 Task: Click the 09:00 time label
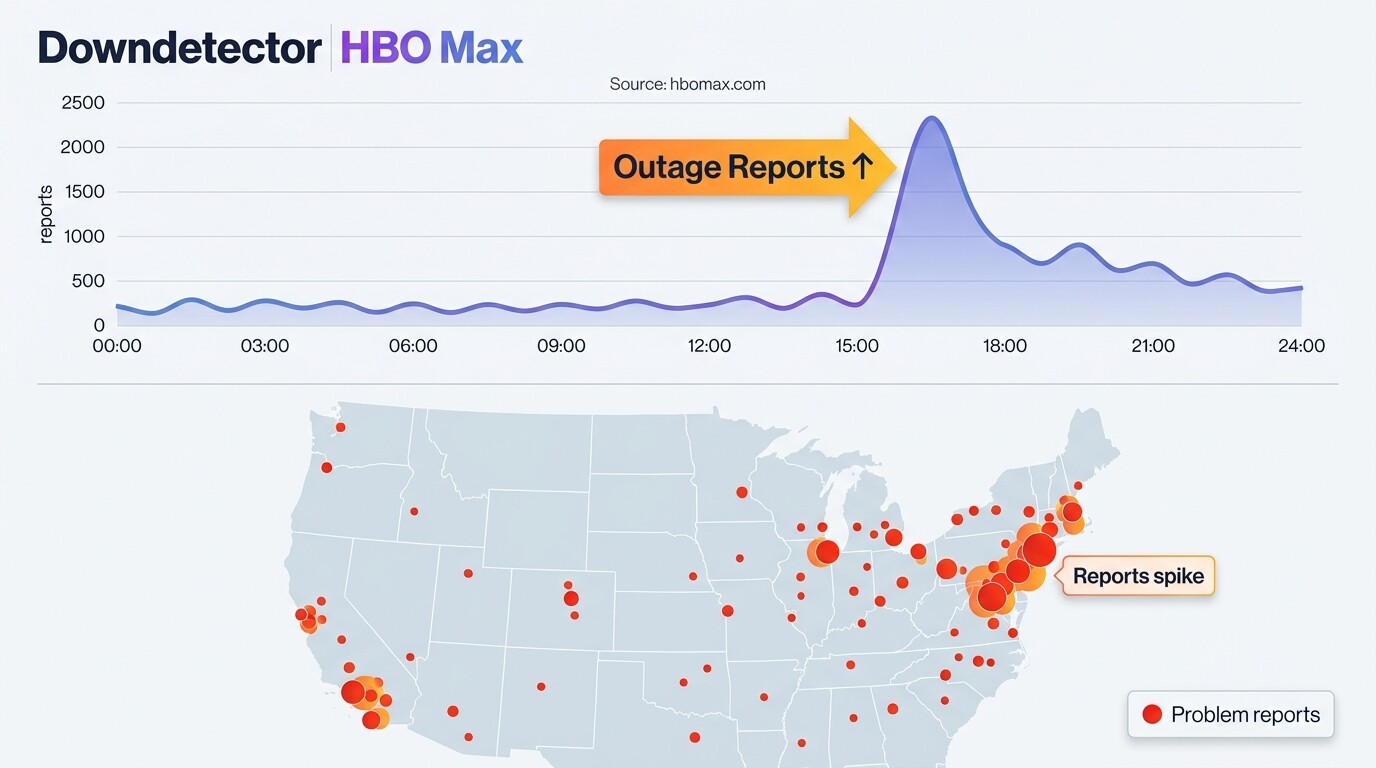(561, 346)
